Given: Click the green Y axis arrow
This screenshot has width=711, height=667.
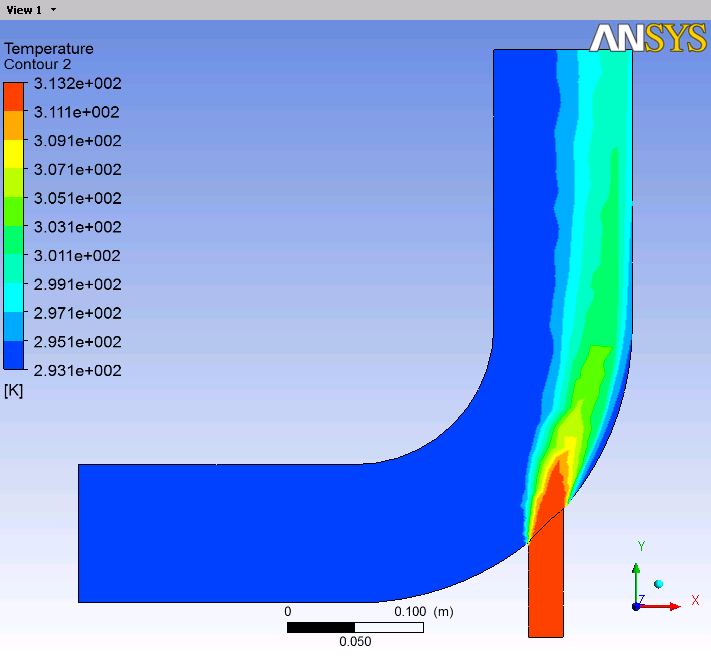Looking at the screenshot, I should (x=636, y=584).
